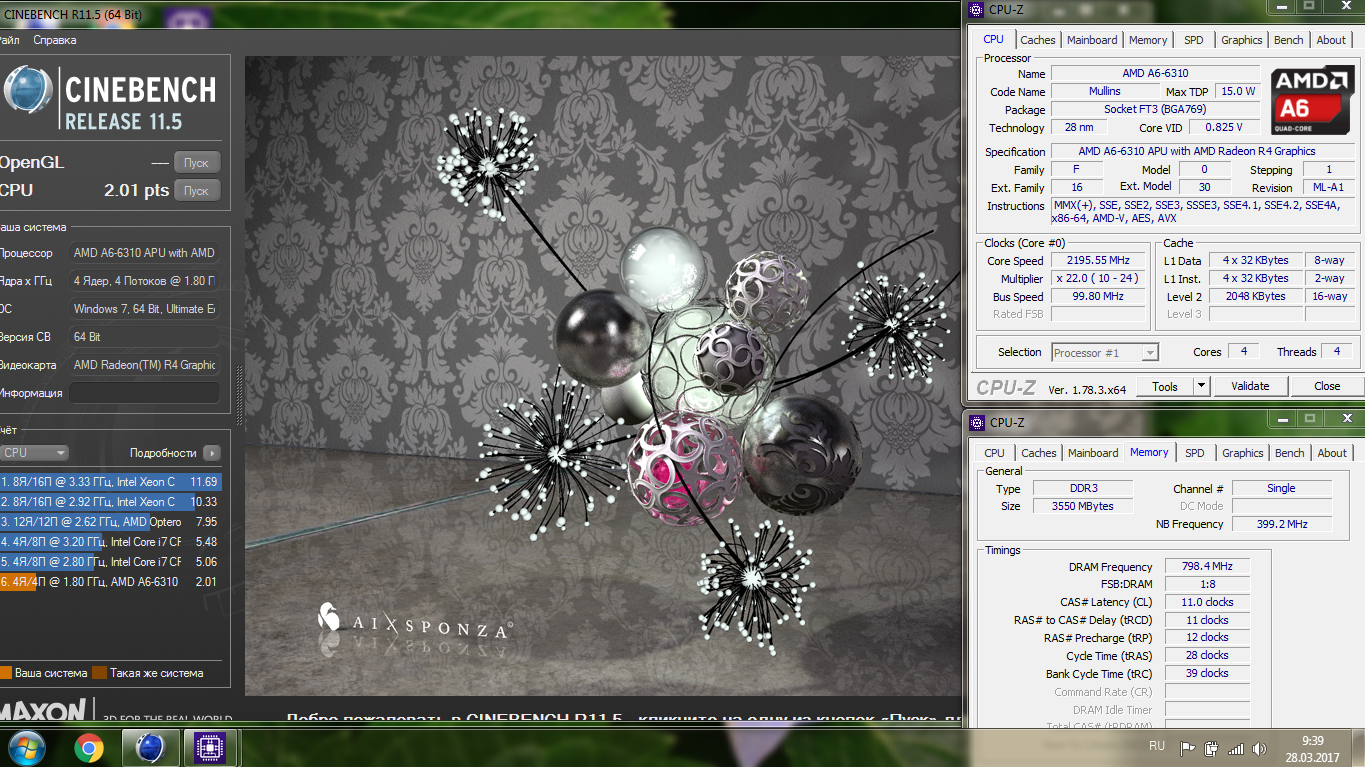This screenshot has width=1365, height=767.
Task: Click the Validate button in CPU-Z
Action: pos(1250,386)
